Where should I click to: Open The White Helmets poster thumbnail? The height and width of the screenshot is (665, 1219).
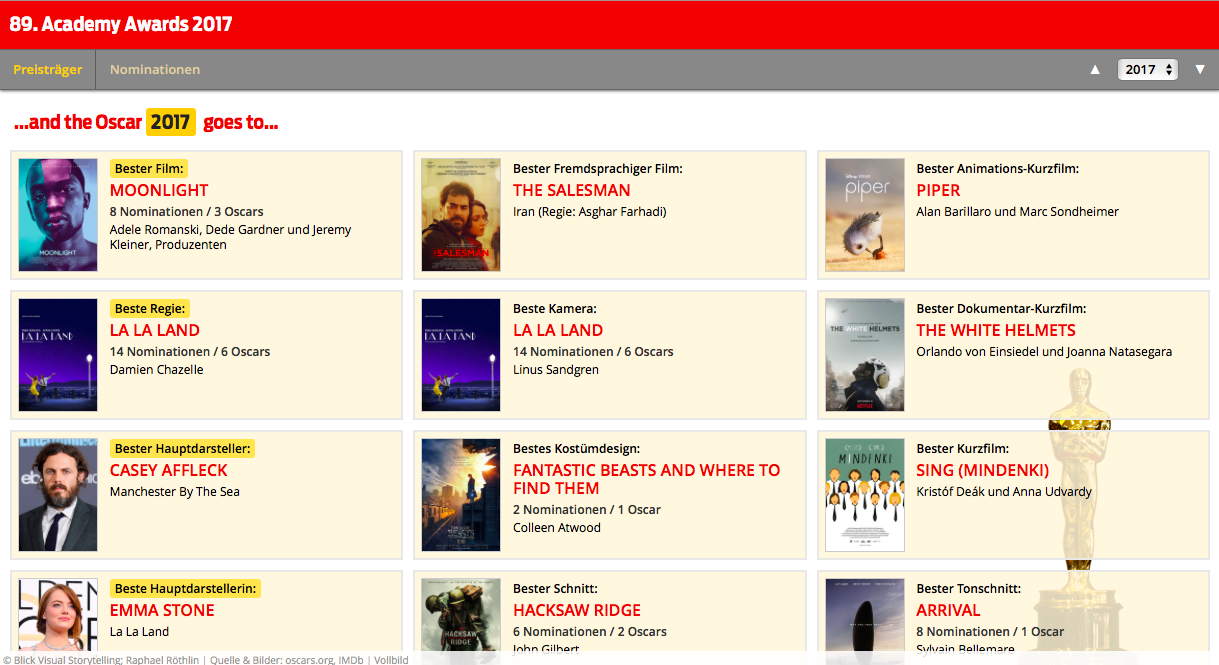pyautogui.click(x=865, y=355)
